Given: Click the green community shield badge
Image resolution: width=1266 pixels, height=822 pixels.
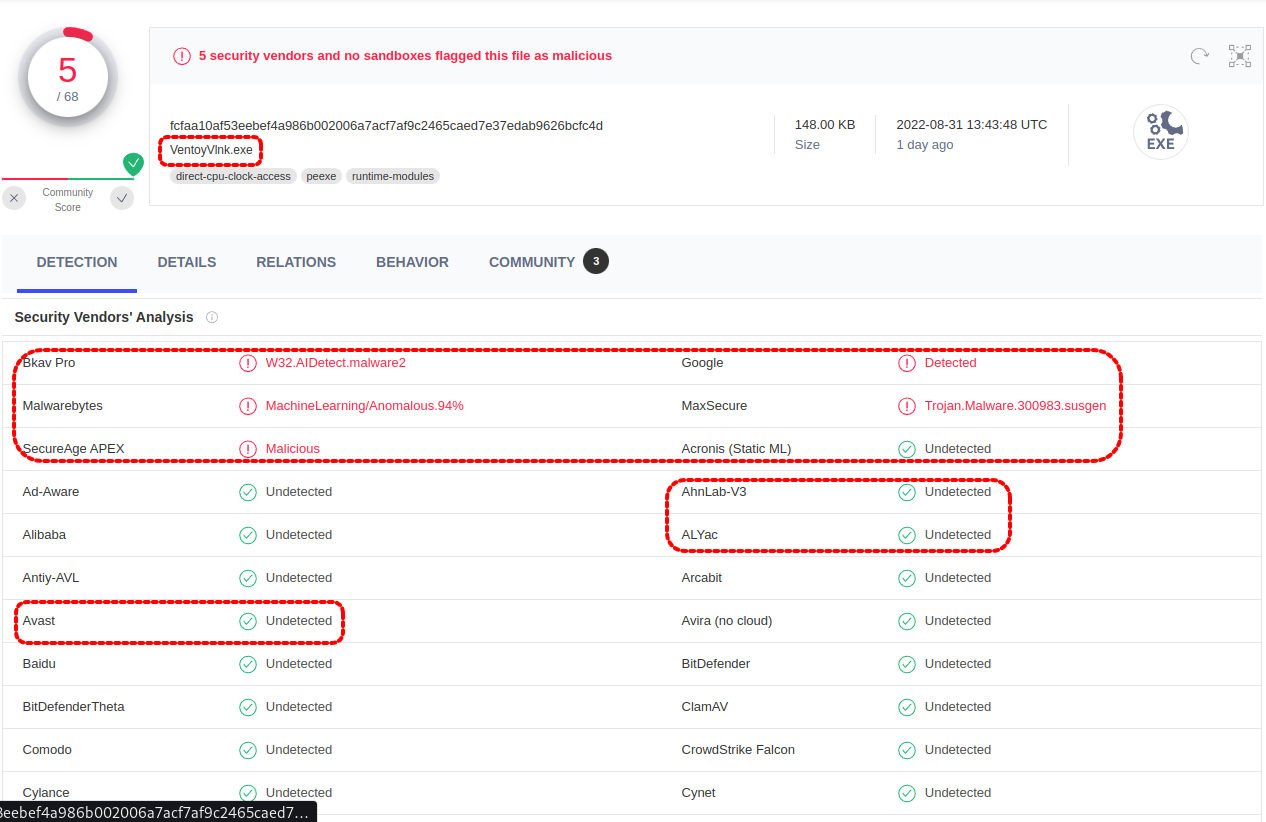Looking at the screenshot, I should tap(133, 163).
